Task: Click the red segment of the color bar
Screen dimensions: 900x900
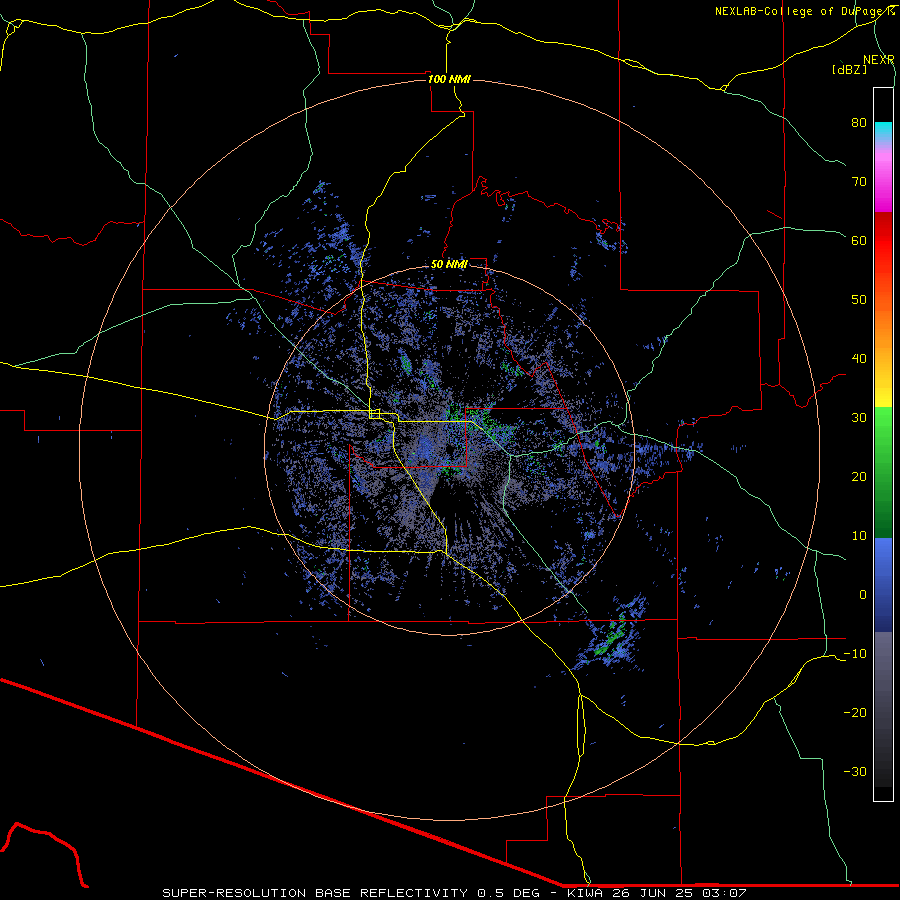Action: pos(883,241)
